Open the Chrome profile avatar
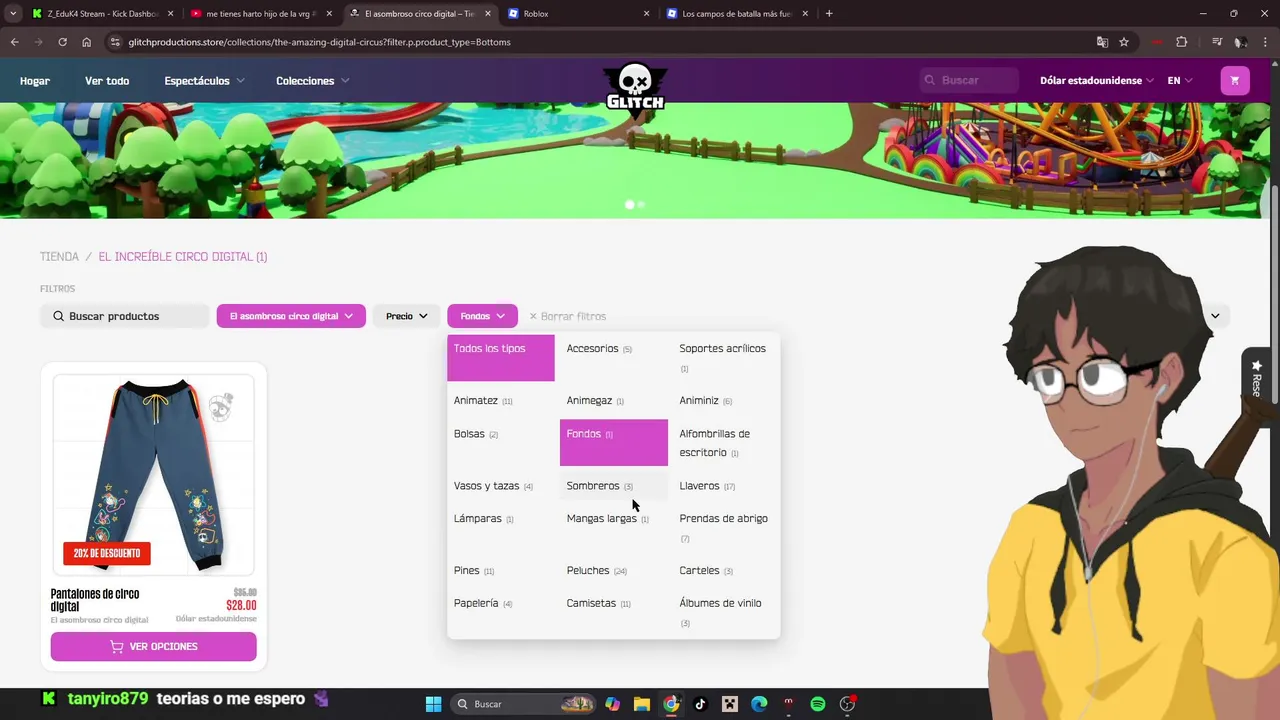 1240,42
